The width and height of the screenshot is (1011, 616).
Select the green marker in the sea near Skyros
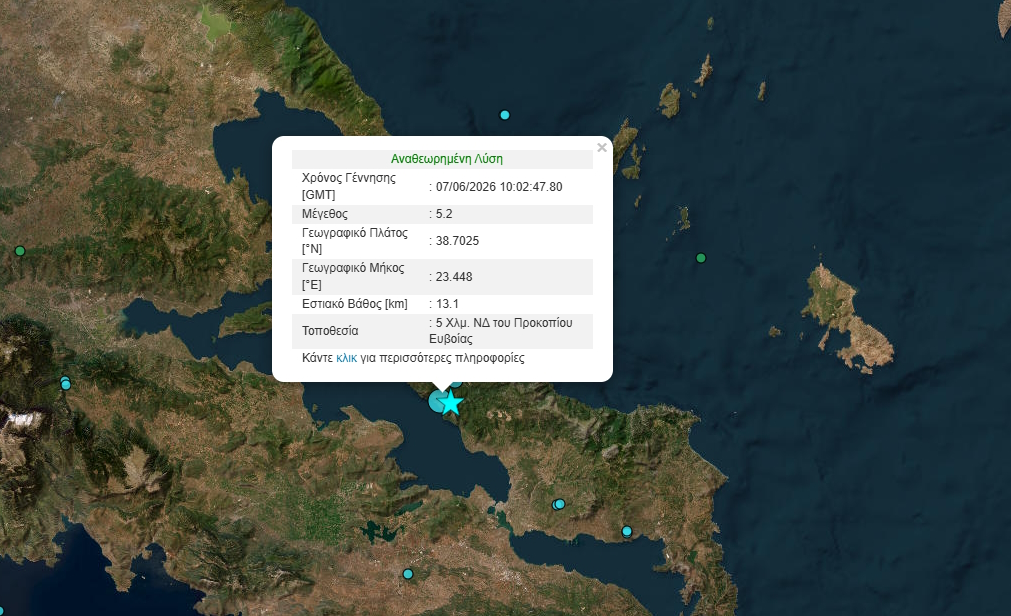(x=701, y=258)
